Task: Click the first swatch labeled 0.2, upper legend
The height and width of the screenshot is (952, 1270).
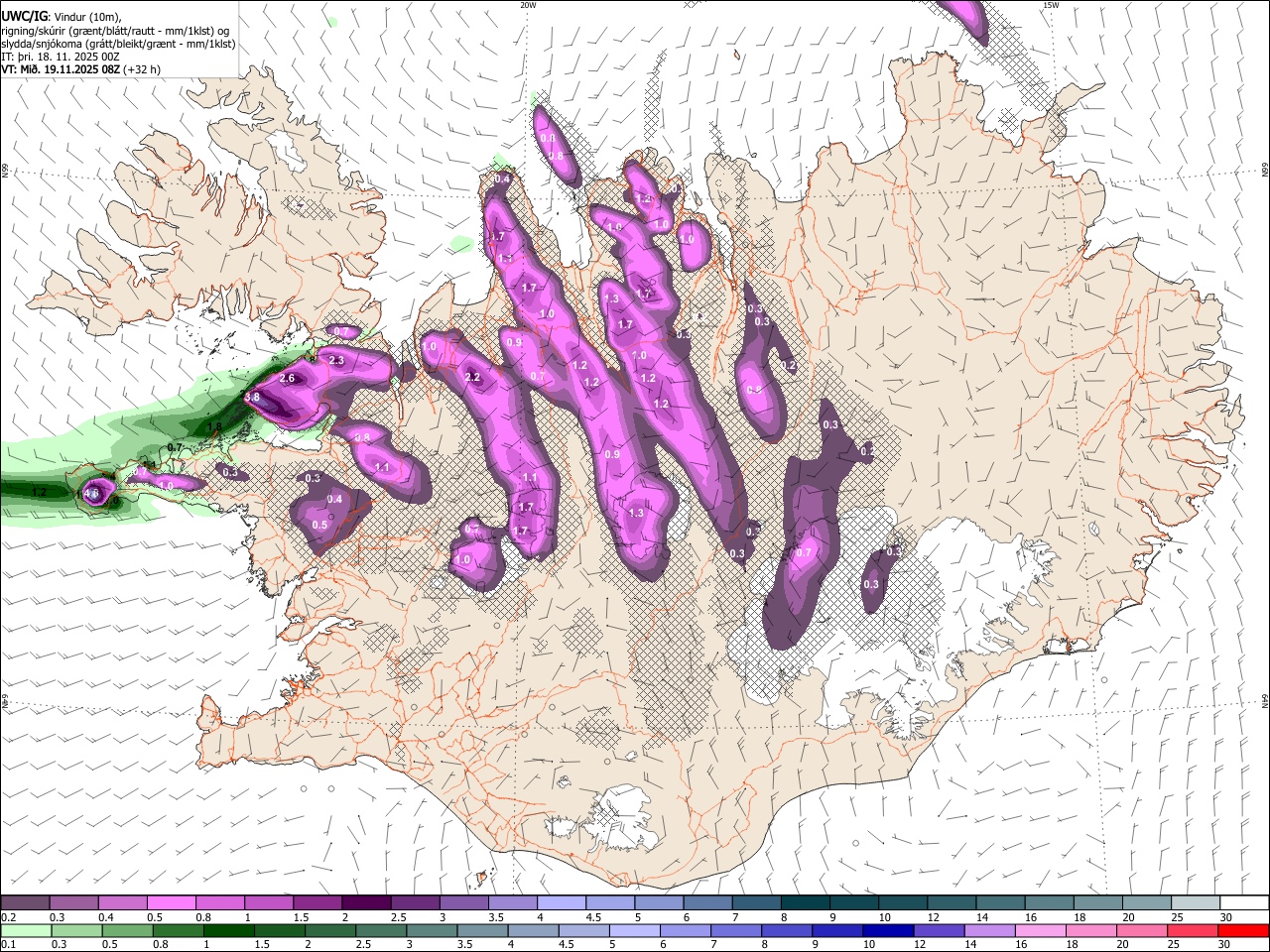Action: click(x=25, y=902)
